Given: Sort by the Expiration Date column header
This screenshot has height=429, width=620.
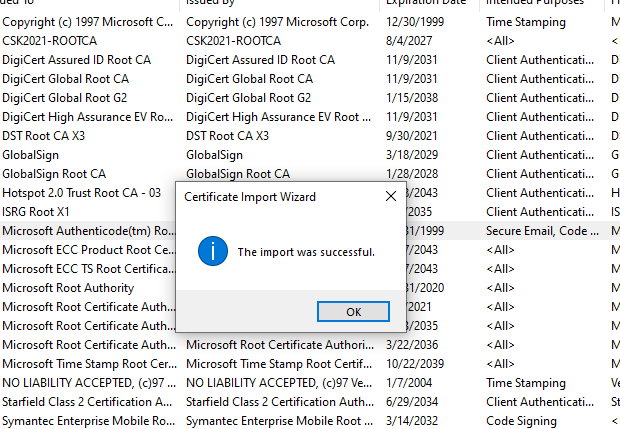Looking at the screenshot, I should 425,4.
